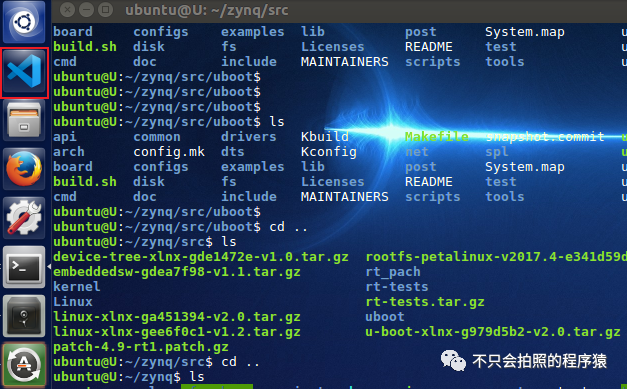Open the Files manager dock icon
This screenshot has width=627, height=389.
24,120
